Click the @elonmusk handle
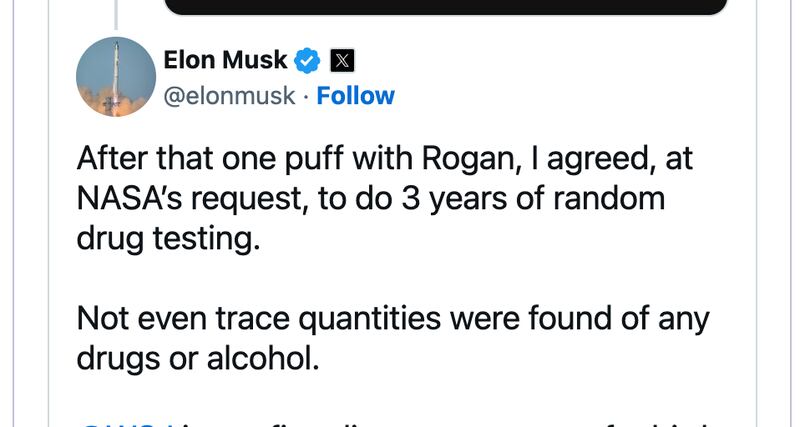Viewport: 800px width, 427px height. pos(230,95)
